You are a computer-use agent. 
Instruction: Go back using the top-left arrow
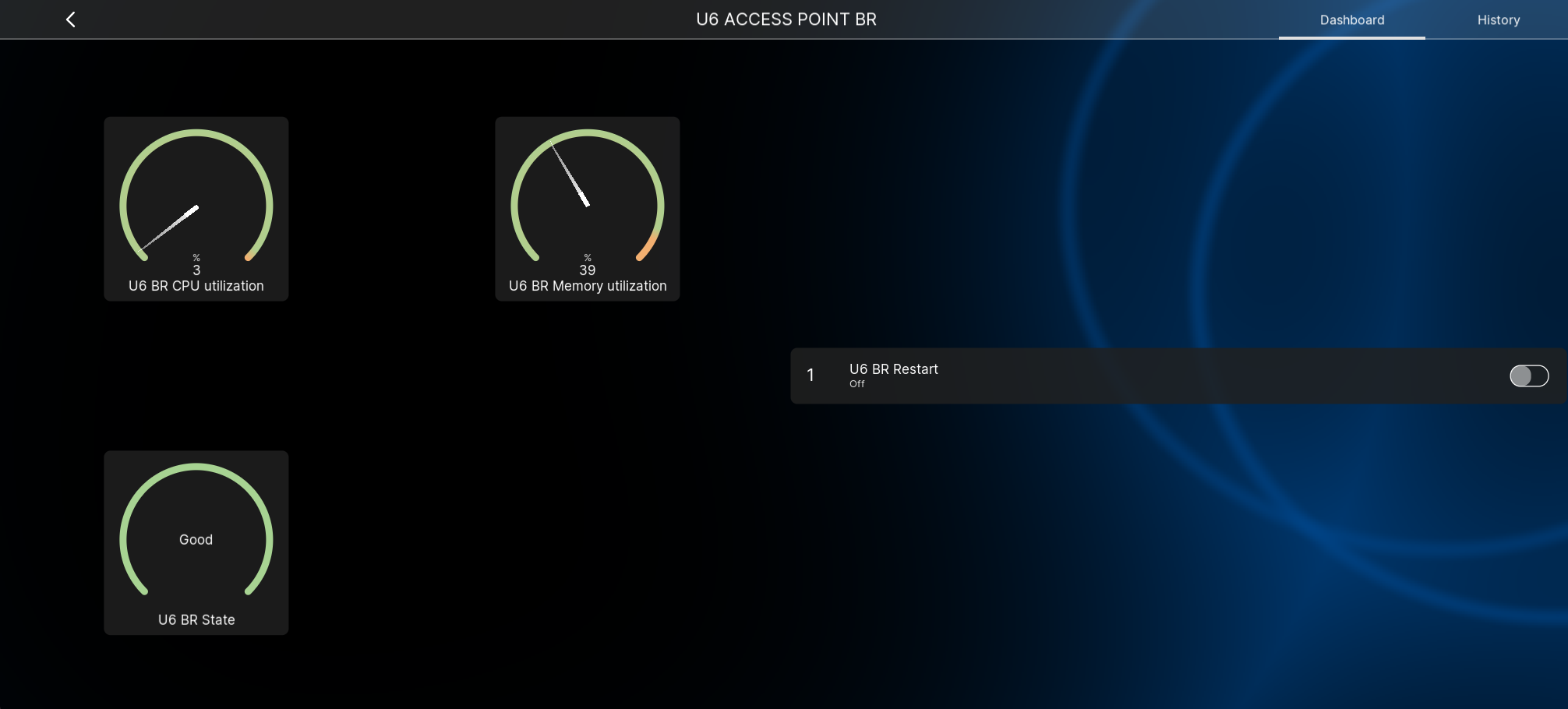click(x=70, y=19)
